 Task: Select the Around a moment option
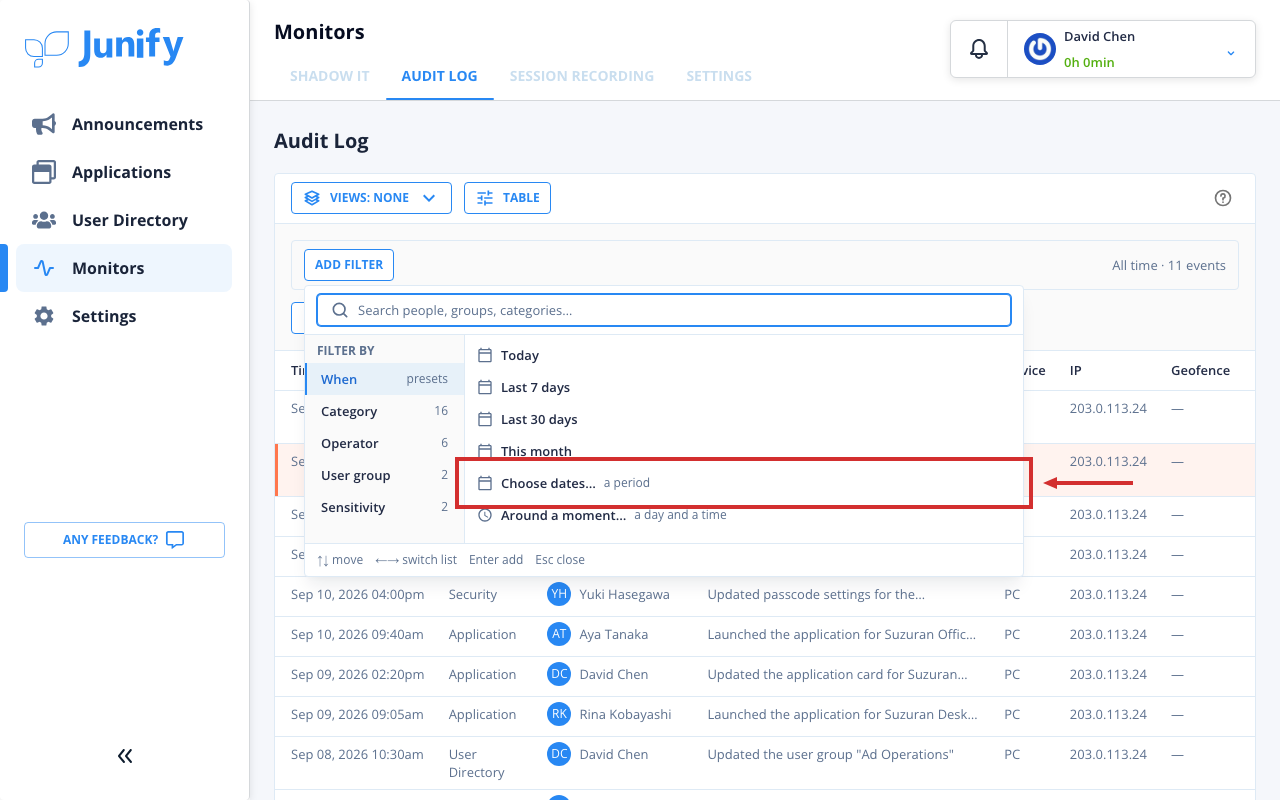coord(744,515)
